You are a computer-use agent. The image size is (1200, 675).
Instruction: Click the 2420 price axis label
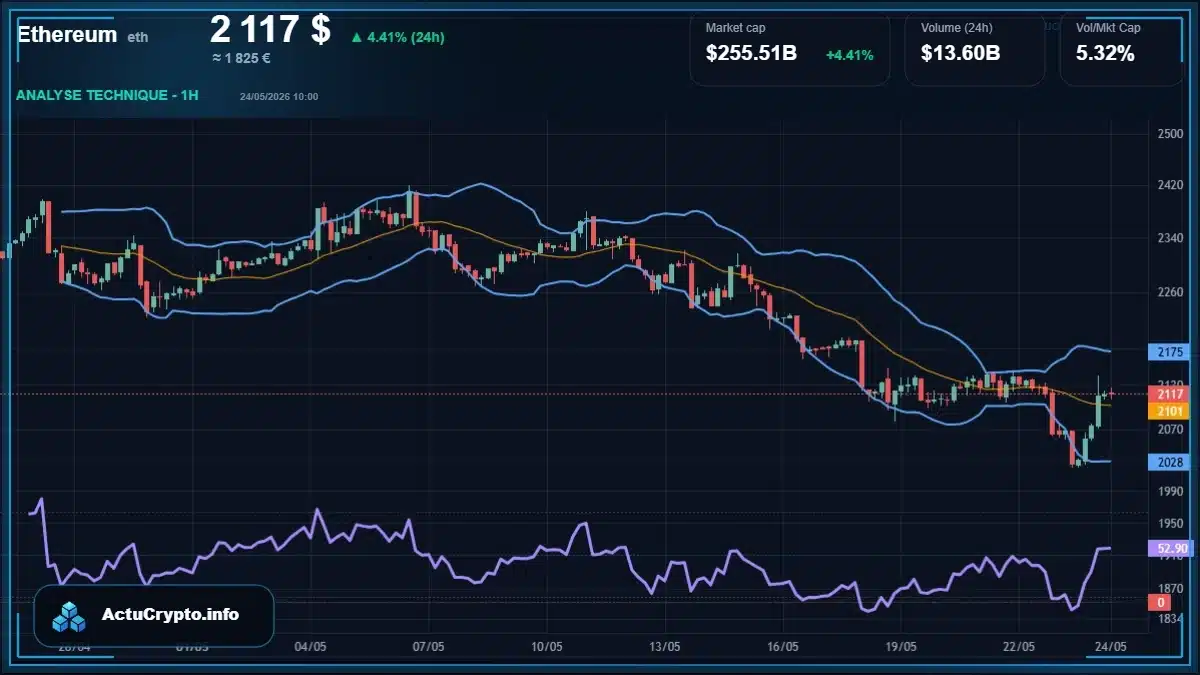[x=1170, y=184]
